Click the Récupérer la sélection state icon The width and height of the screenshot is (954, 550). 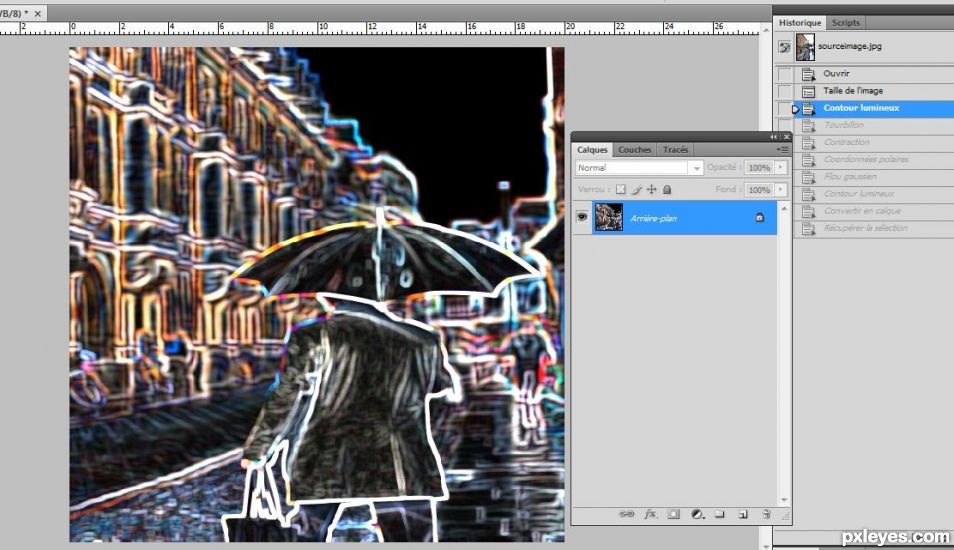(x=808, y=229)
